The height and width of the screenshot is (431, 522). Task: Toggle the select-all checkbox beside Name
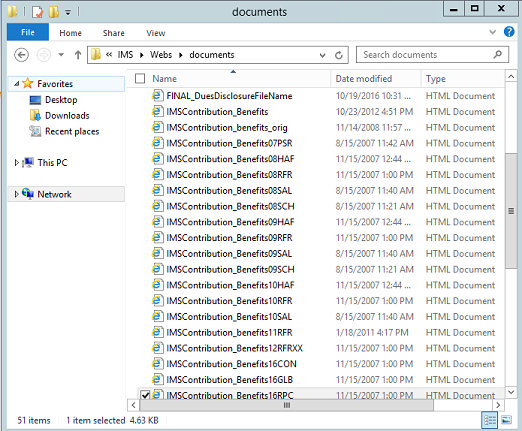coord(140,79)
